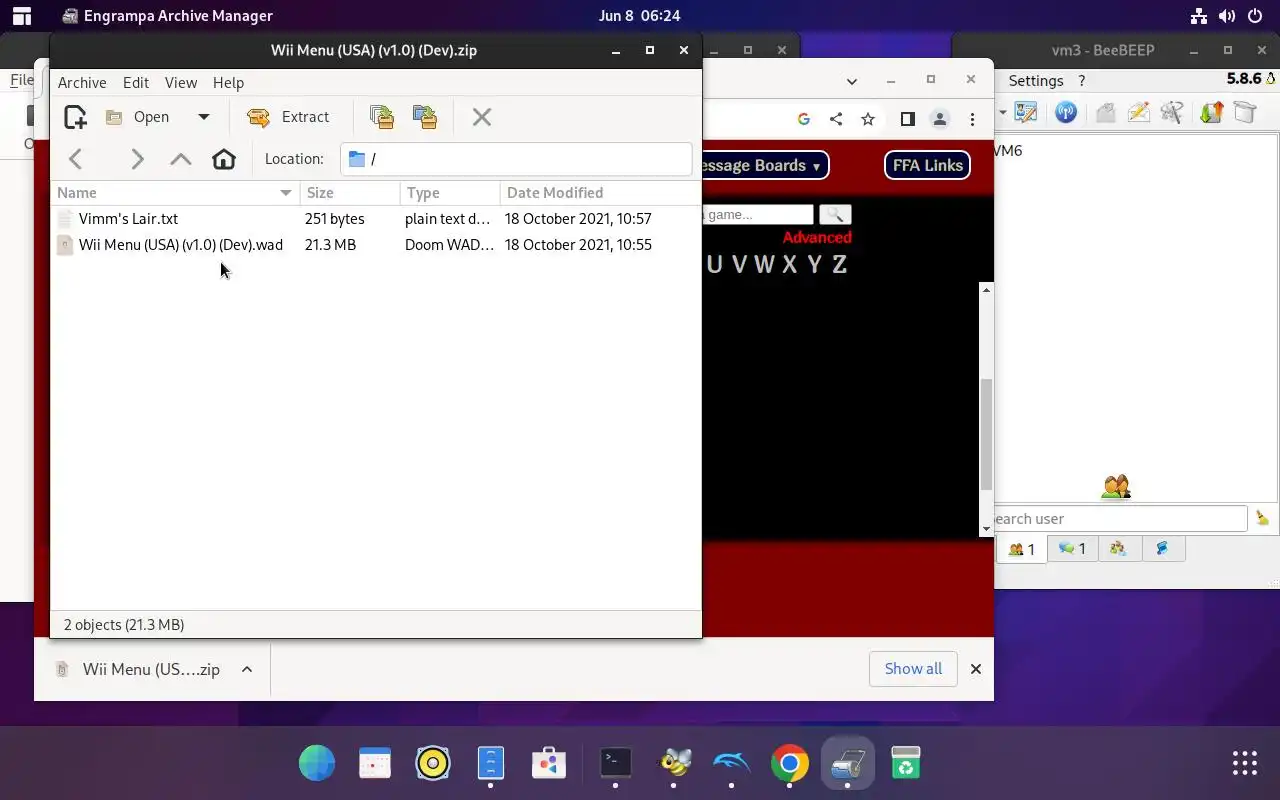Sort by the Name column header
Image resolution: width=1280 pixels, height=800 pixels.
pyautogui.click(x=175, y=193)
